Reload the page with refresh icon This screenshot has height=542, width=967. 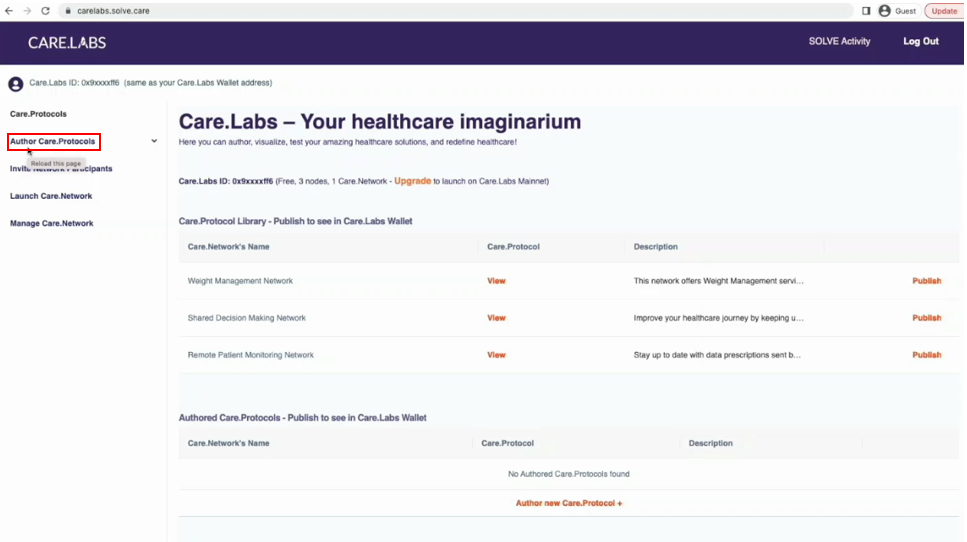pos(45,11)
